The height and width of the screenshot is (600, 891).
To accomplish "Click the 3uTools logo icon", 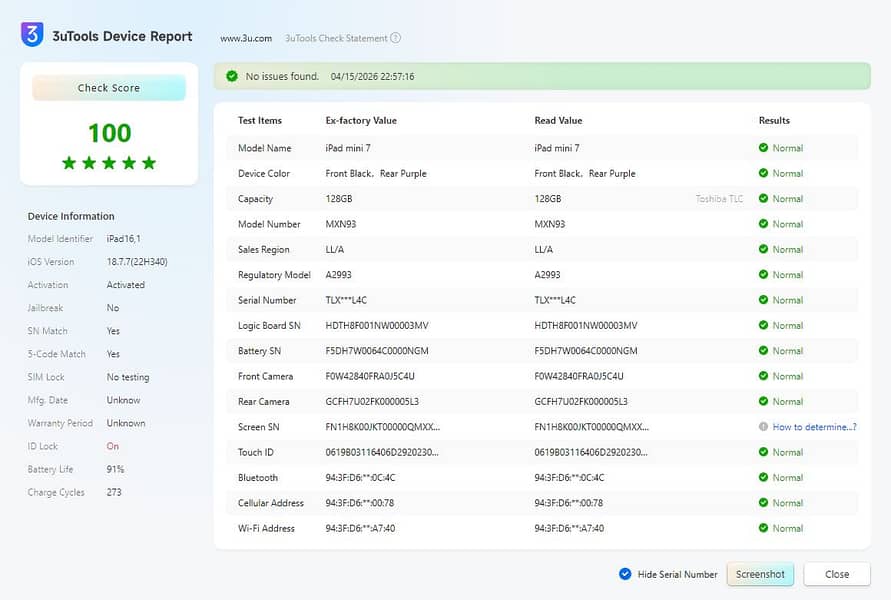I will click(32, 35).
